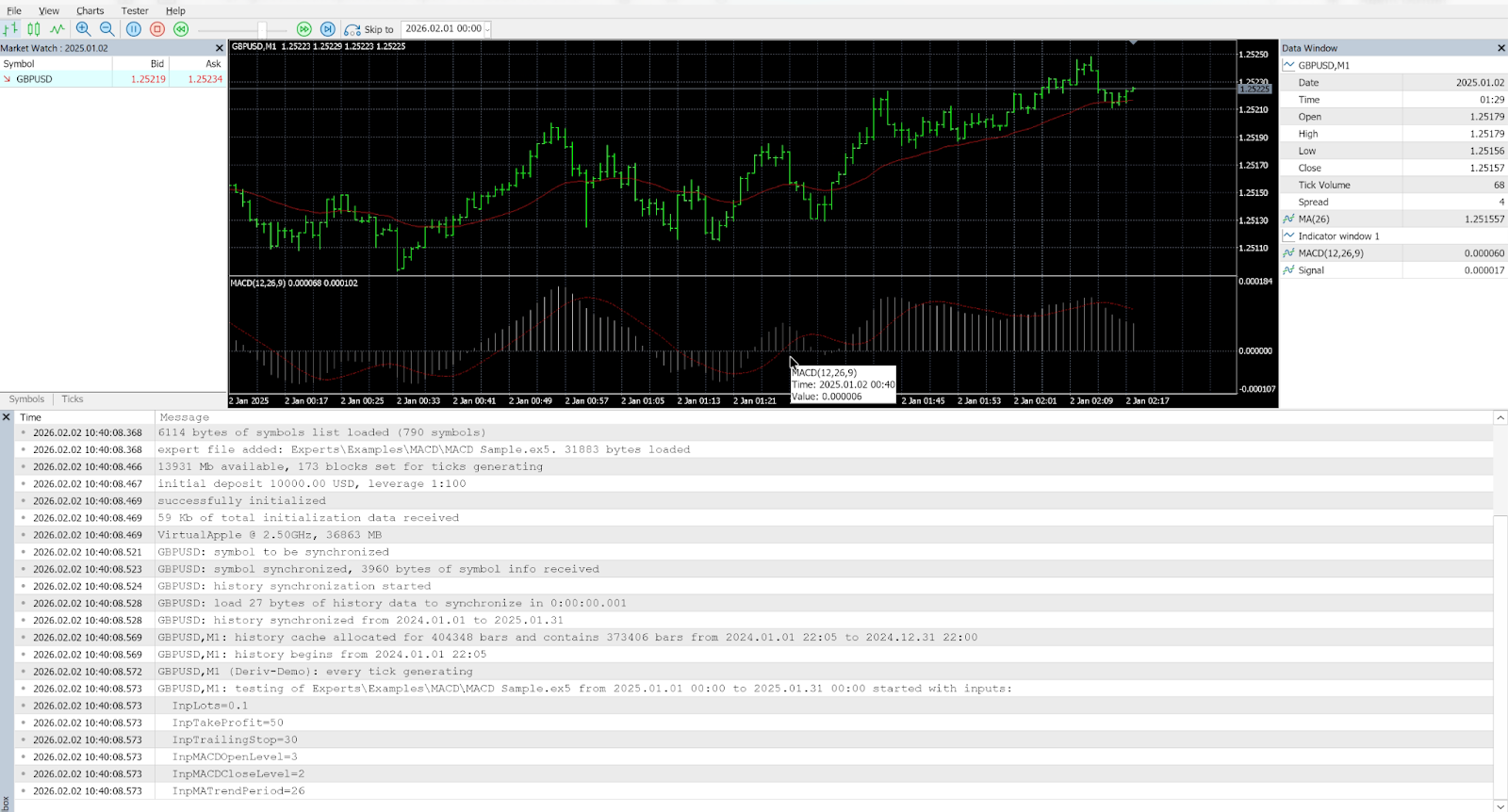The height and width of the screenshot is (812, 1508).
Task: Zoom out of the chart
Action: pos(107,29)
